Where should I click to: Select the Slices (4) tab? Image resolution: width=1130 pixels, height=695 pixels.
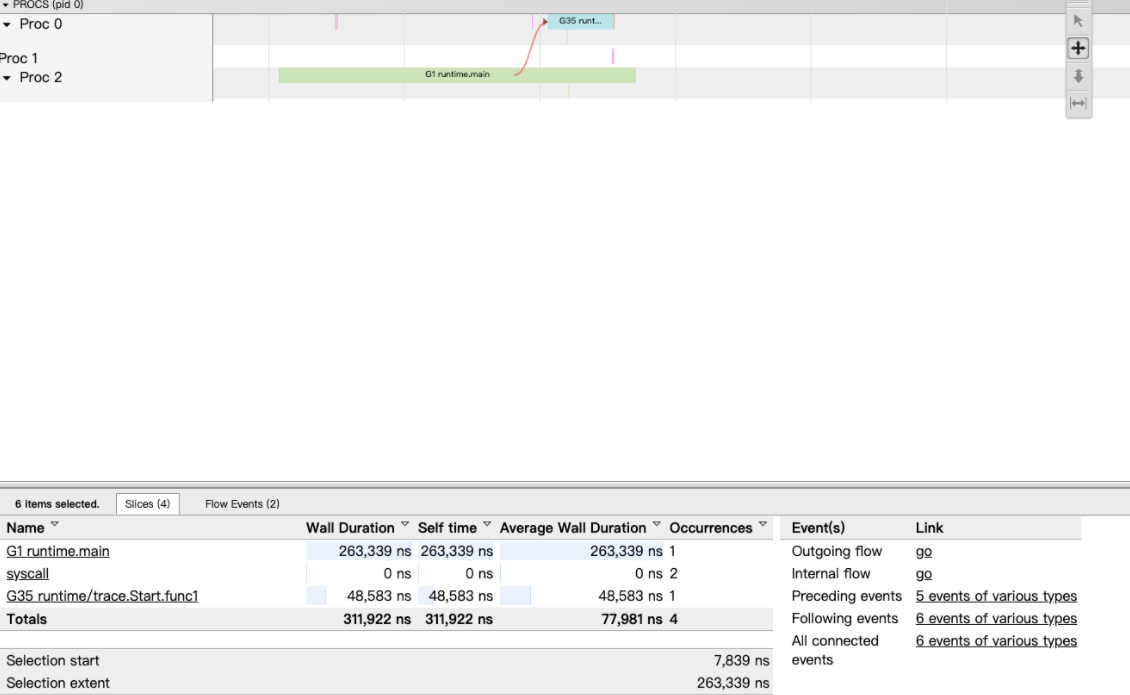click(147, 503)
